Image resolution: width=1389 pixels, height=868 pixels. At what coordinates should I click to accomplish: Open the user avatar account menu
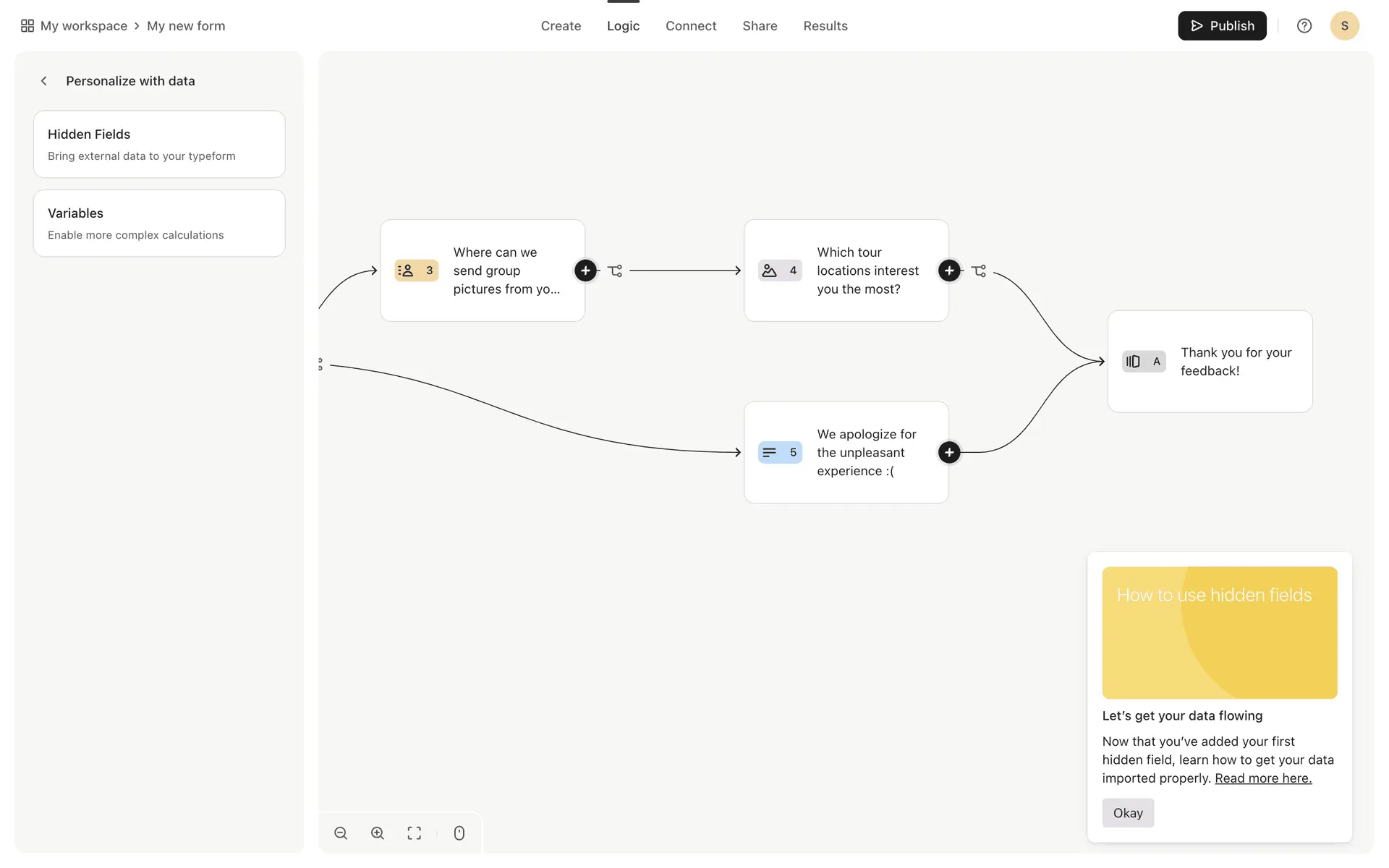point(1344,26)
